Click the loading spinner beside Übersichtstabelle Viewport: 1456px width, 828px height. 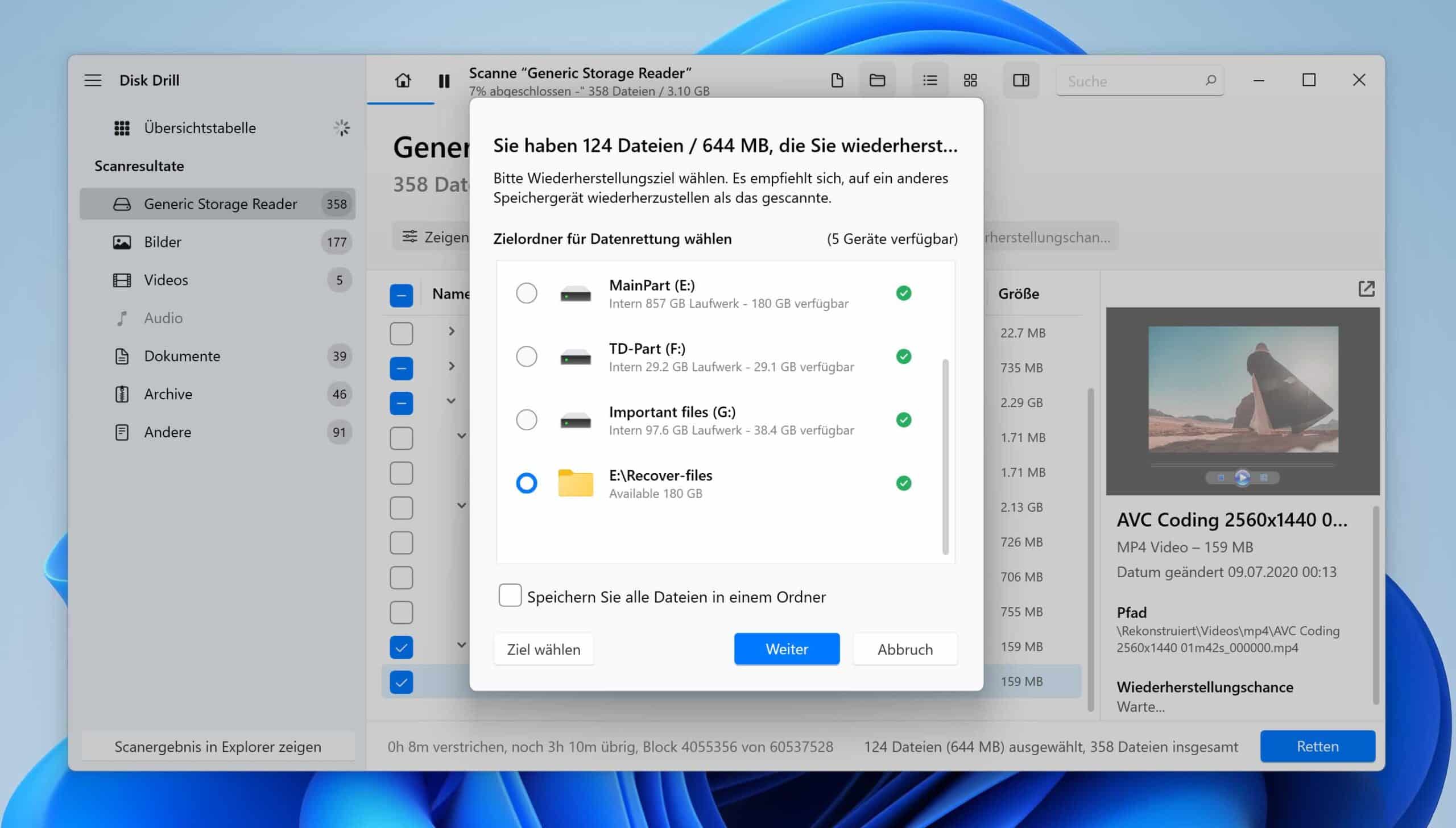coord(341,128)
